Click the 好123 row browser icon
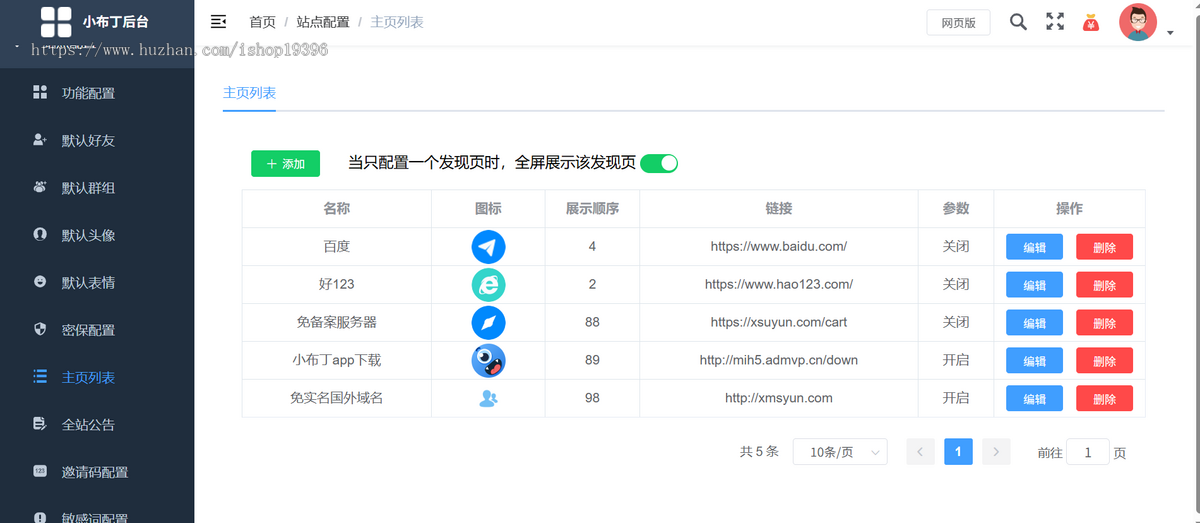The height and width of the screenshot is (523, 1200). [488, 285]
